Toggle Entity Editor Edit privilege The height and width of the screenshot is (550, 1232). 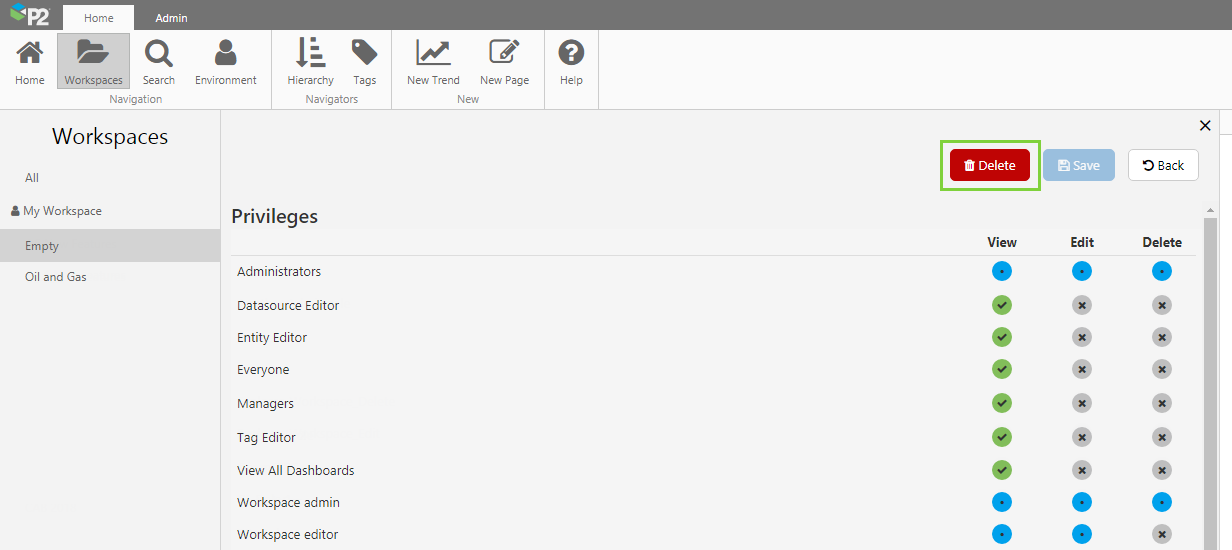click(x=1082, y=337)
